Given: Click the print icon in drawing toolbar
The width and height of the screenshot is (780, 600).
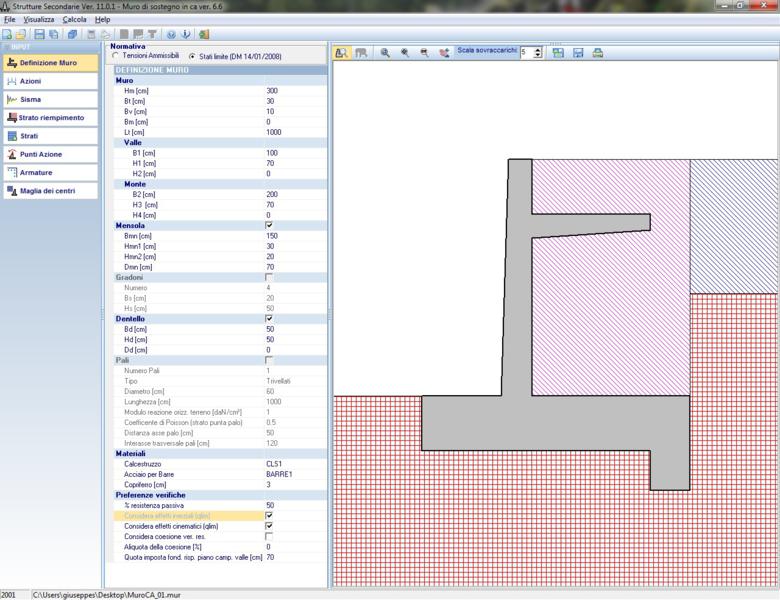Looking at the screenshot, I should tap(597, 52).
